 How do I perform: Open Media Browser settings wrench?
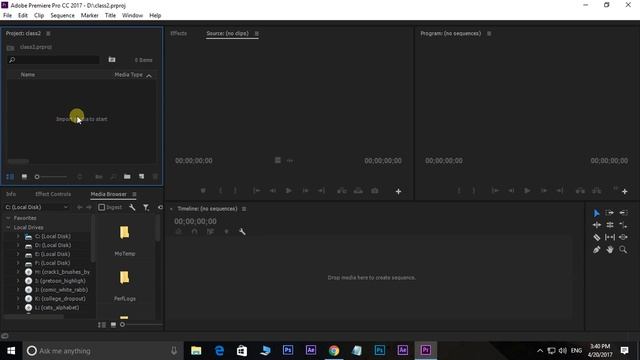132,207
